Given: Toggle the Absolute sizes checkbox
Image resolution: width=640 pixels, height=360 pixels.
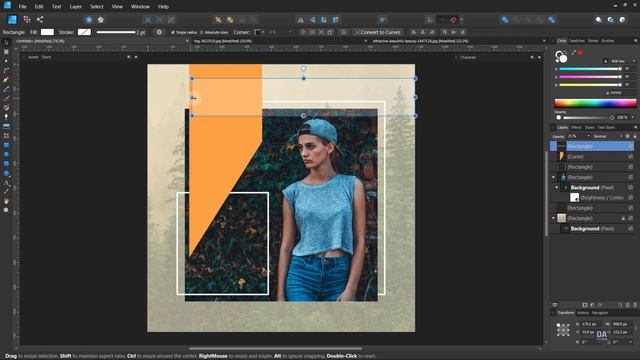Looking at the screenshot, I should tap(202, 32).
